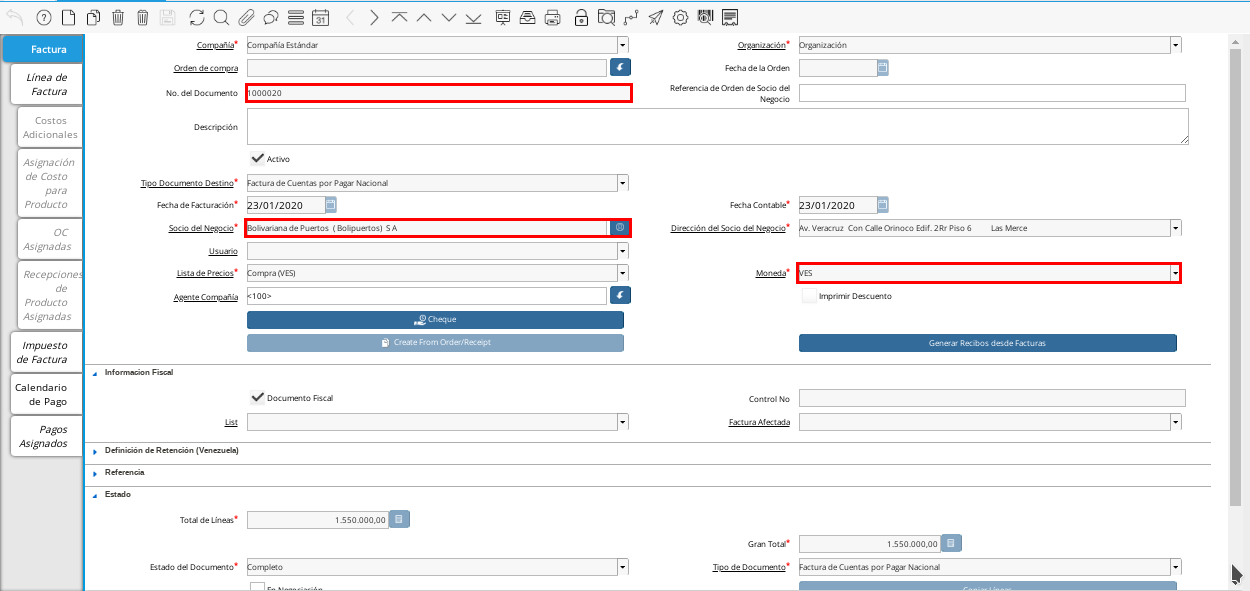Click the lock record icon

[581, 17]
